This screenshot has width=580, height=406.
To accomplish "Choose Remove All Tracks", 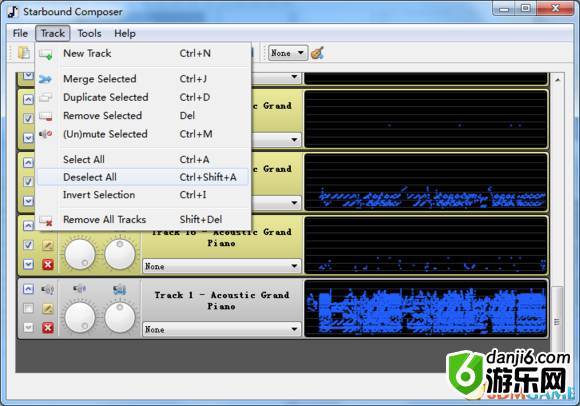I will pyautogui.click(x=143, y=220).
